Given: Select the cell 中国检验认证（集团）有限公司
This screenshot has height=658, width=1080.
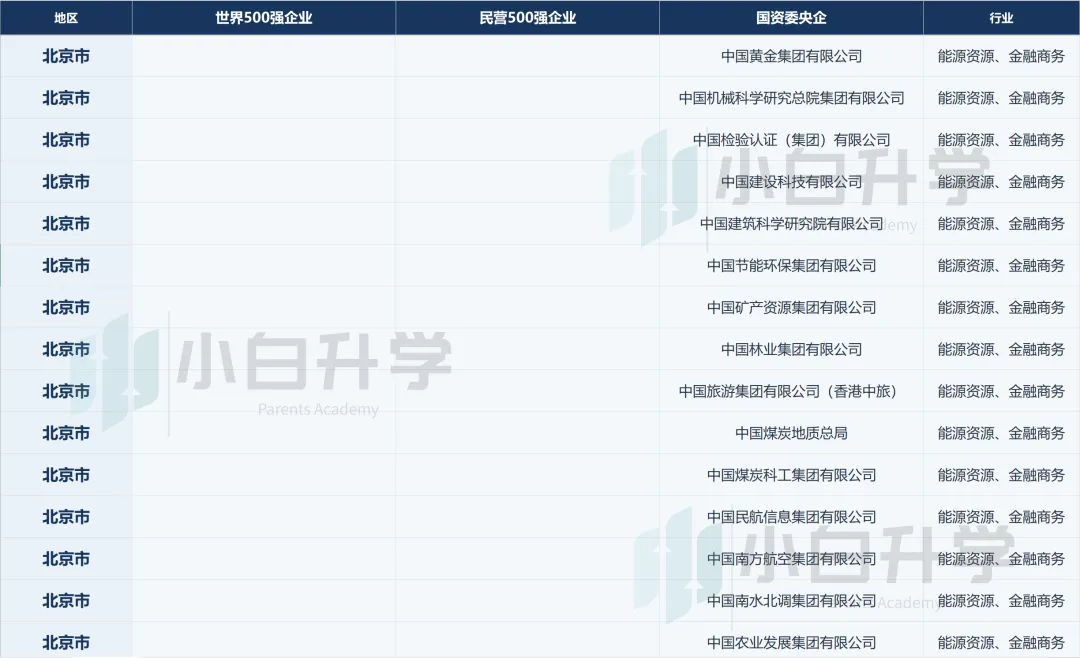Looking at the screenshot, I should [791, 140].
